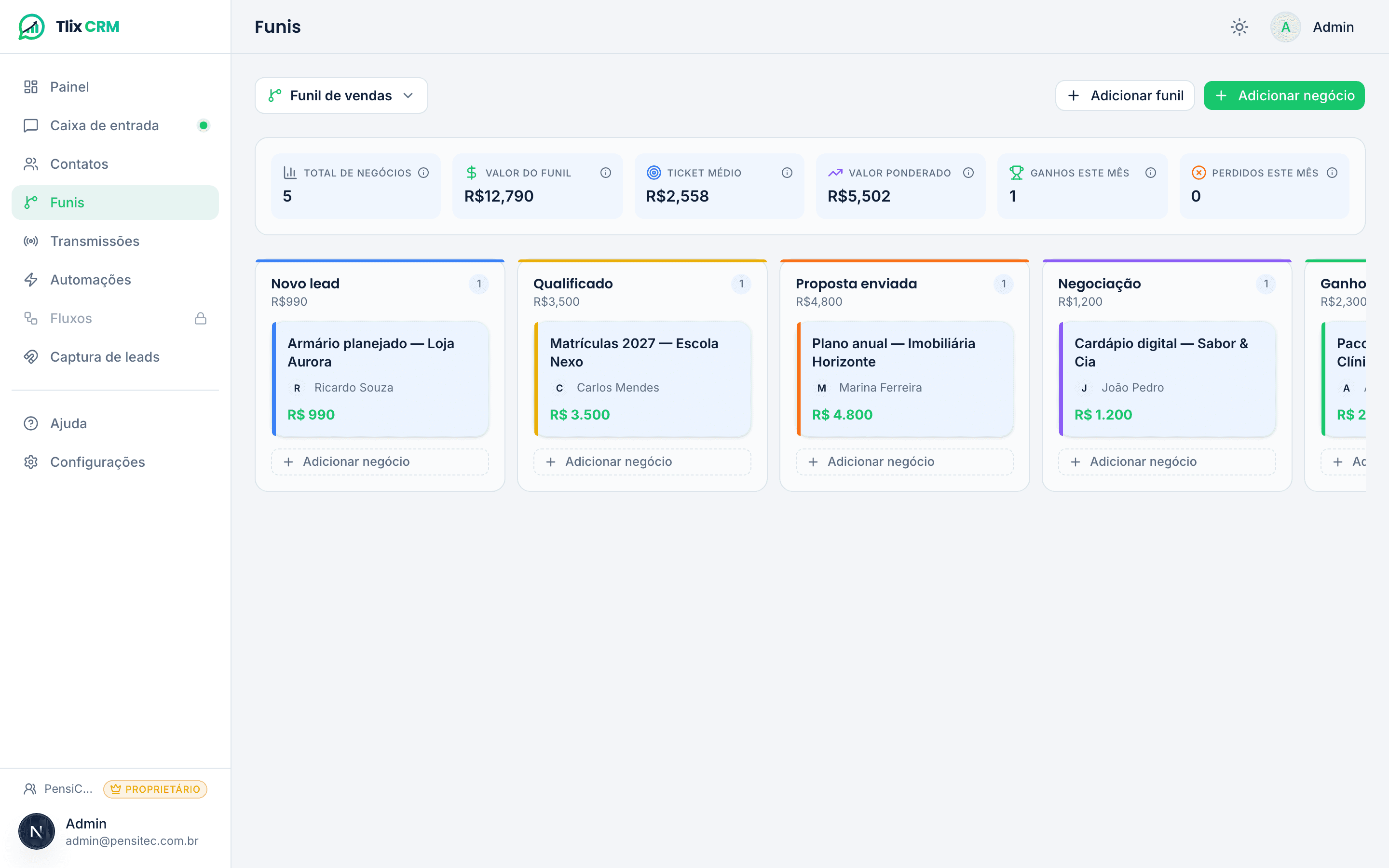
Task: Click contact Marina Ferreira on the deal card
Action: pyautogui.click(x=881, y=388)
